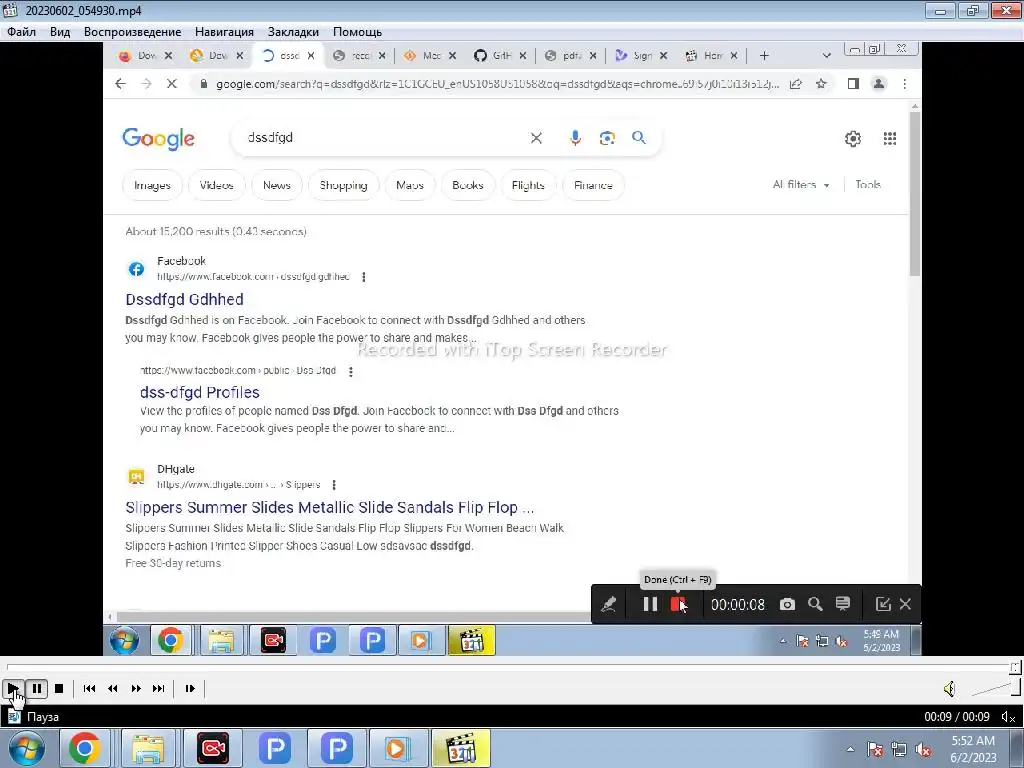This screenshot has width=1024, height=768.
Task: Click the recorder's pause button
Action: click(650, 605)
